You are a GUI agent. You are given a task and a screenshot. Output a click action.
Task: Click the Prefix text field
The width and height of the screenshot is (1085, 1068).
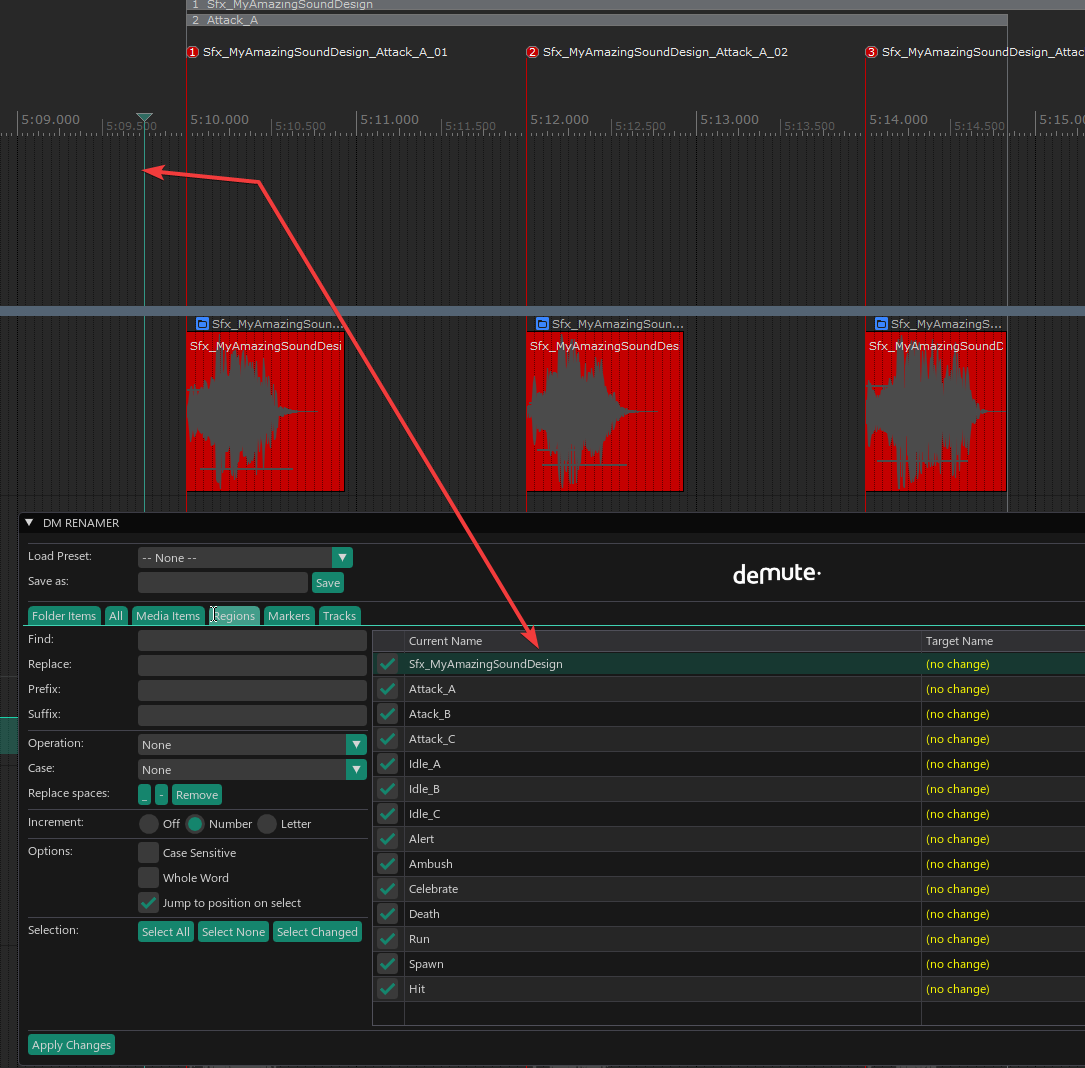point(252,690)
